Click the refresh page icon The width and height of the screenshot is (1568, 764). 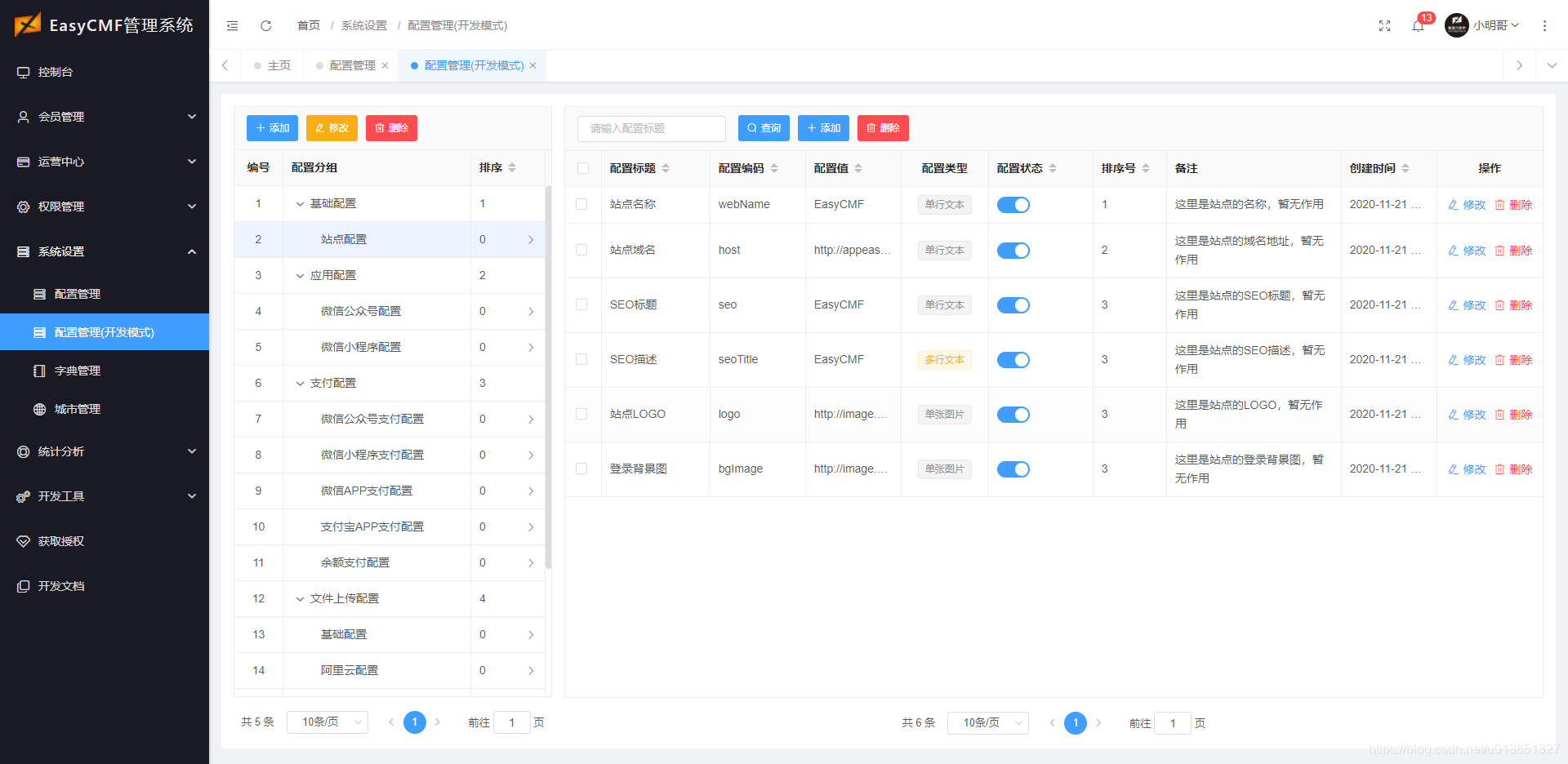(265, 25)
